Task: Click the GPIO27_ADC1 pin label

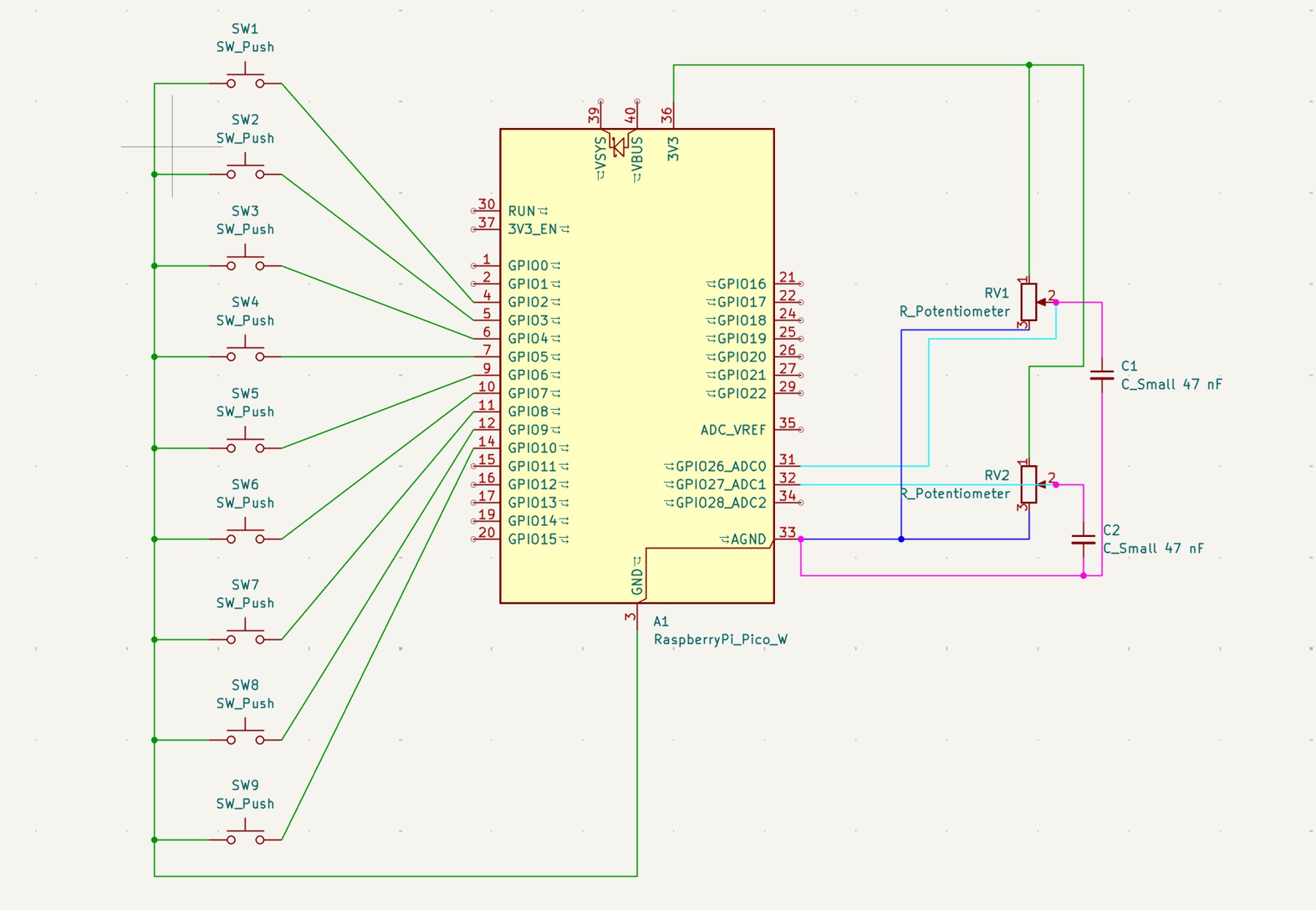Action: 721,484
